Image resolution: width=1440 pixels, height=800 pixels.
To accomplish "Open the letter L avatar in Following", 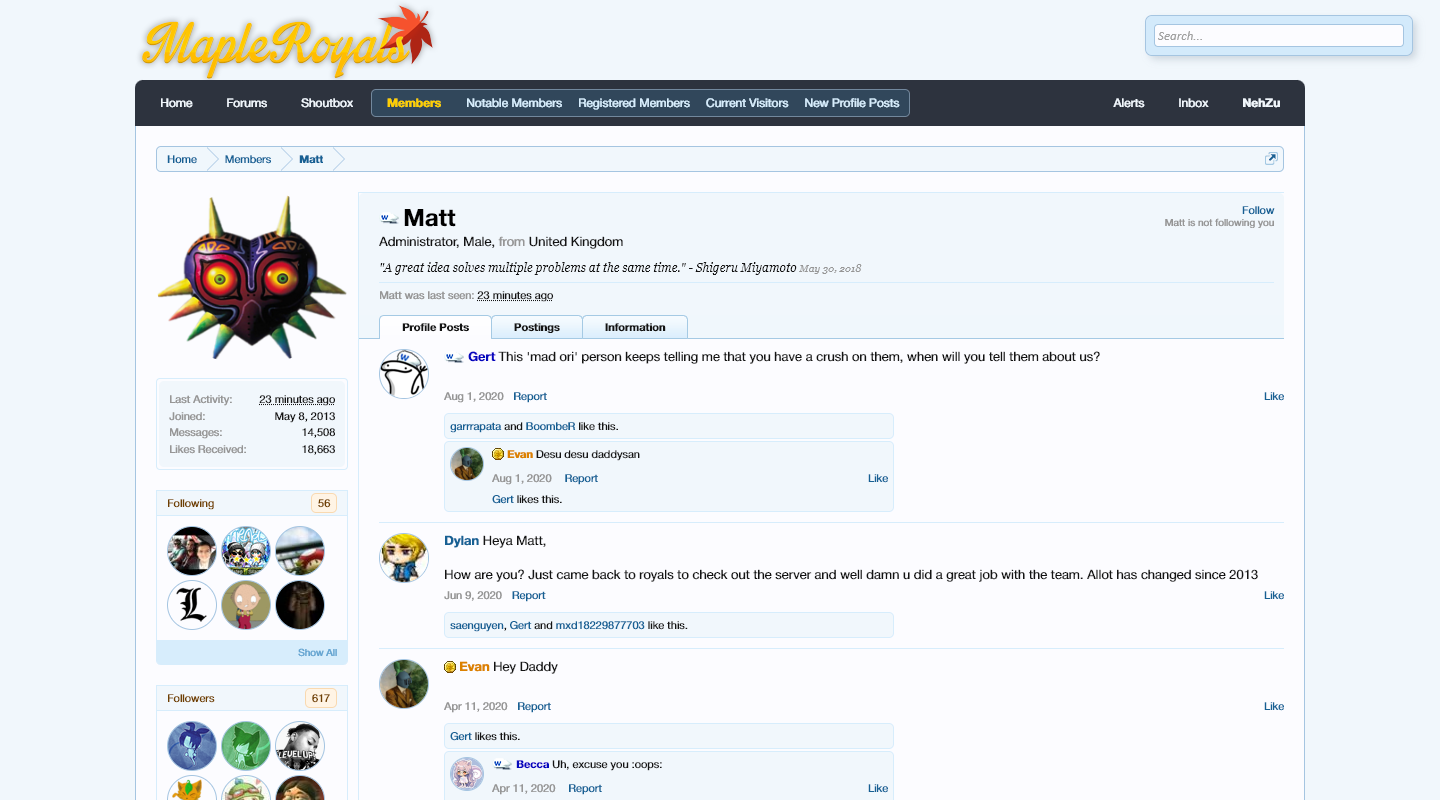I will (x=192, y=605).
